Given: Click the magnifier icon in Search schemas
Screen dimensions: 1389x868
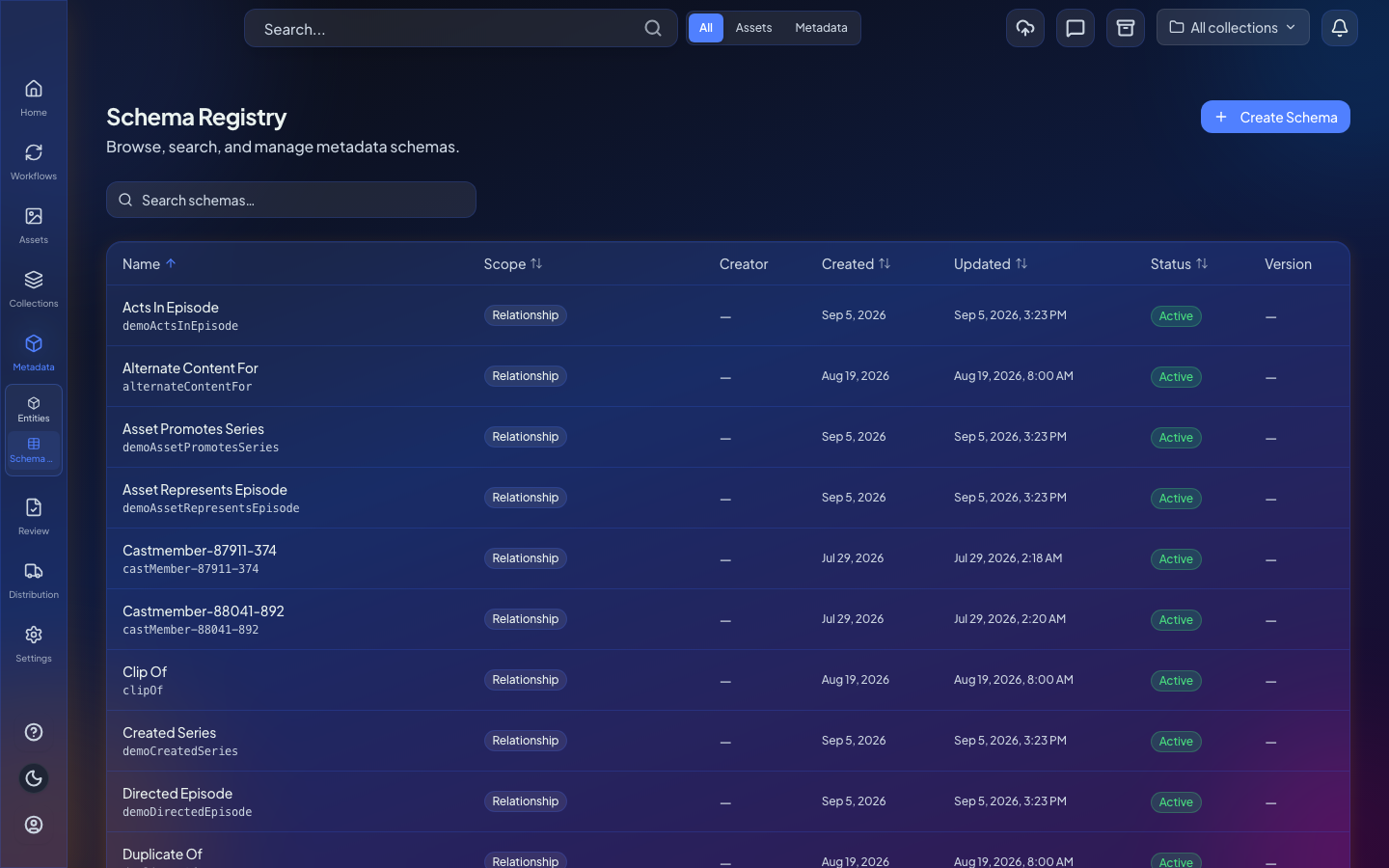Looking at the screenshot, I should (x=125, y=200).
